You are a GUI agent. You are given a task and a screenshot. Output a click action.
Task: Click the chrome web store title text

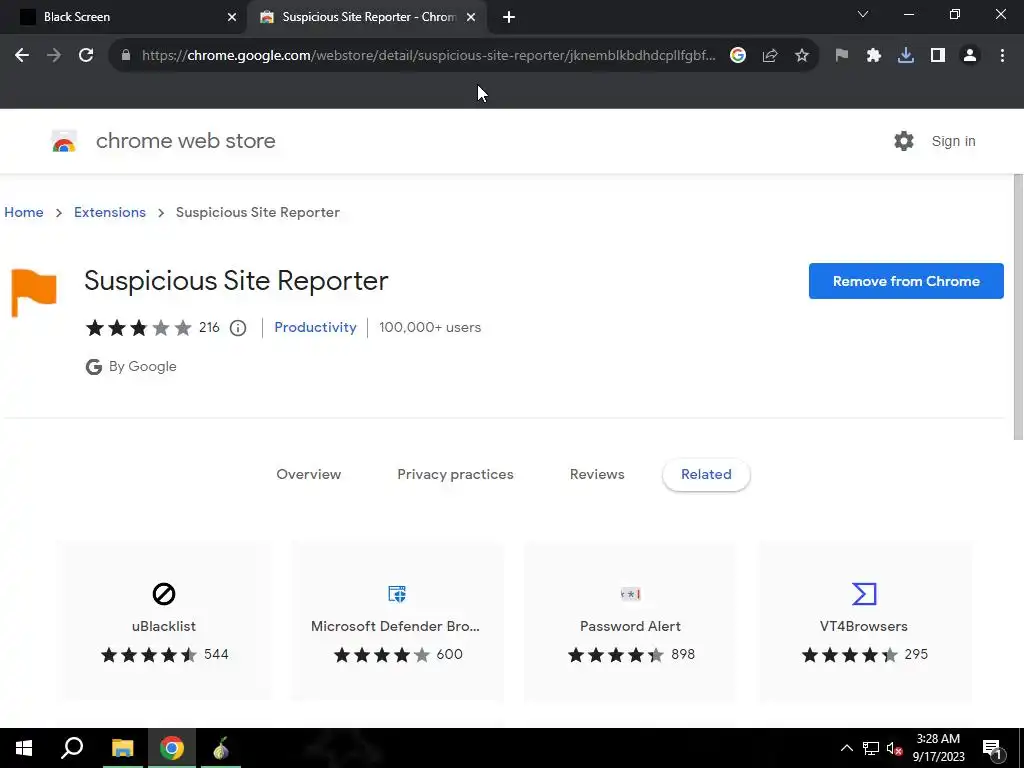coord(185,141)
